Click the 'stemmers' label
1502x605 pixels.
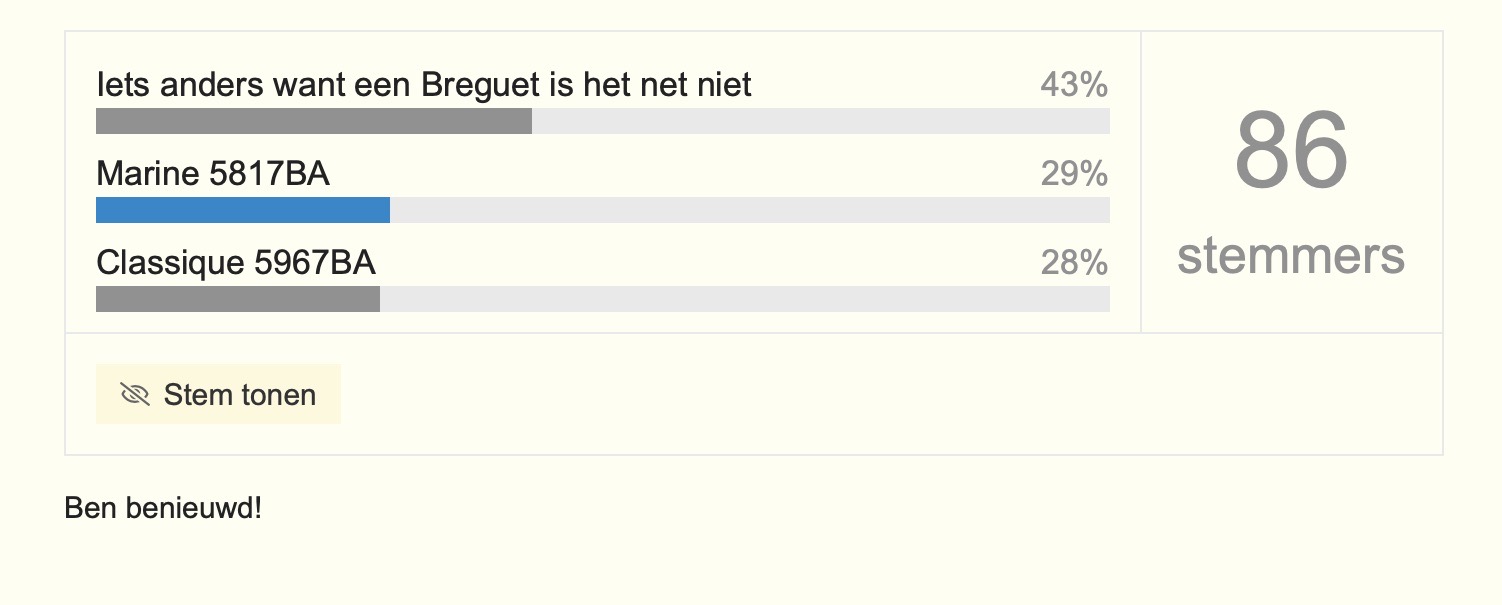[x=1291, y=256]
